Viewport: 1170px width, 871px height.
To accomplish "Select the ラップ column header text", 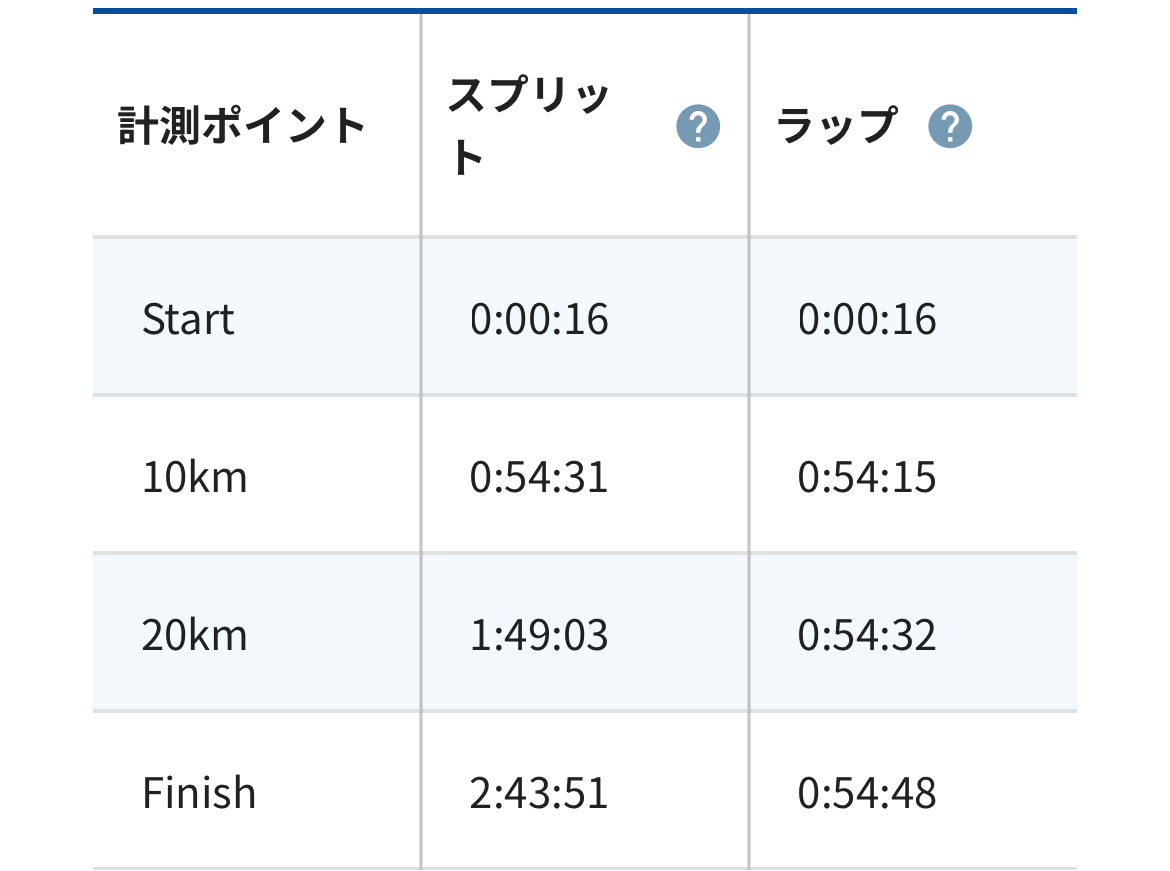I will click(836, 125).
